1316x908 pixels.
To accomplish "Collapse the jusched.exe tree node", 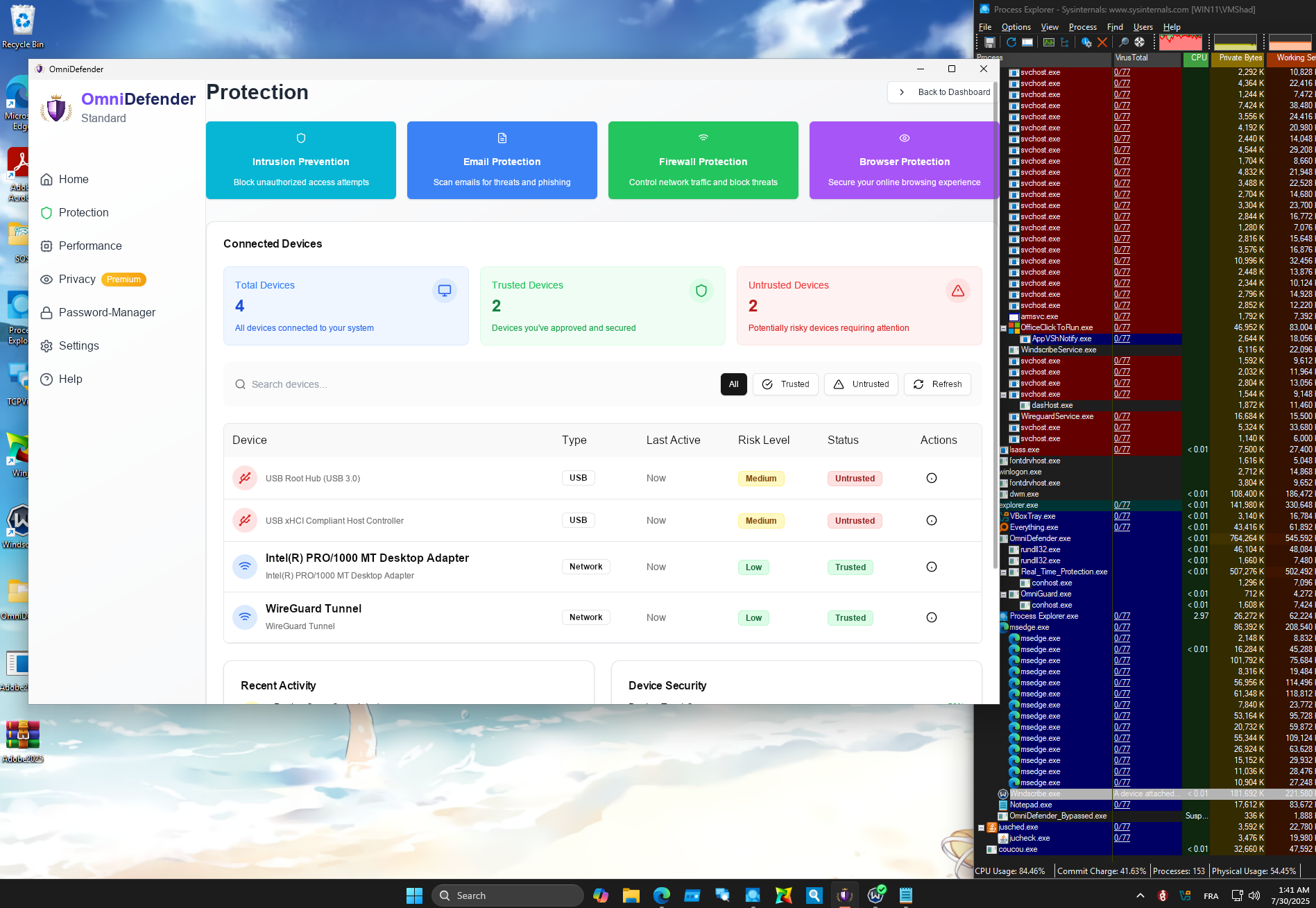I will pyautogui.click(x=981, y=828).
